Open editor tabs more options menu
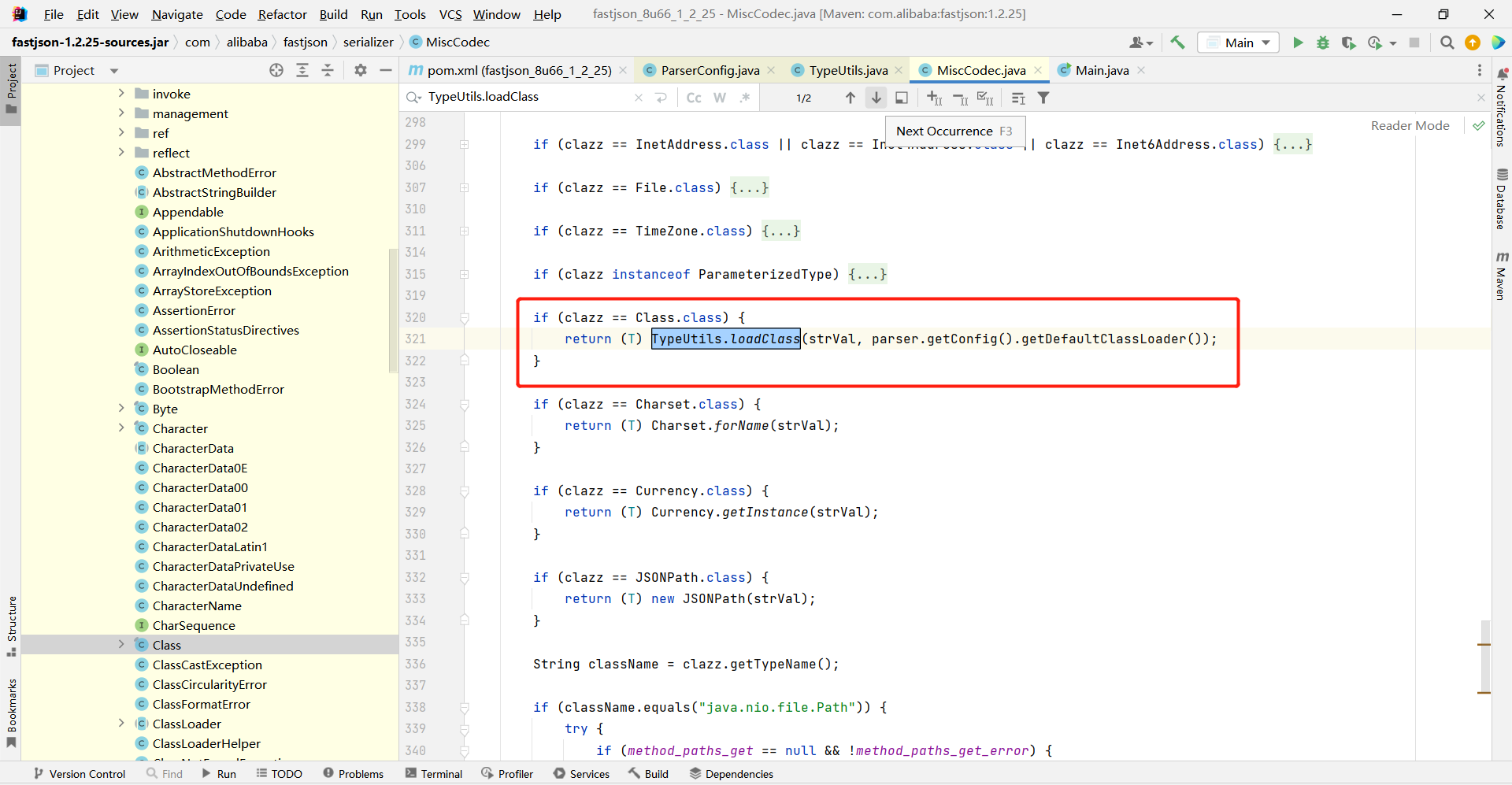Viewport: 1512px width, 785px height. pos(1480,70)
